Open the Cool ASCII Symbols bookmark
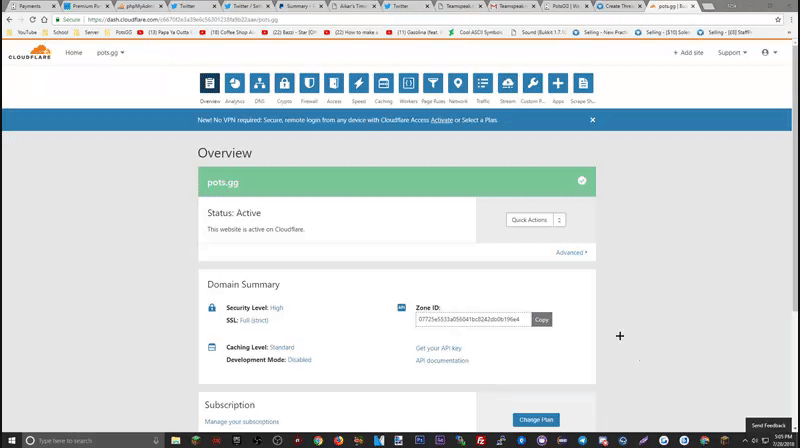The height and width of the screenshot is (448, 800). click(476, 32)
